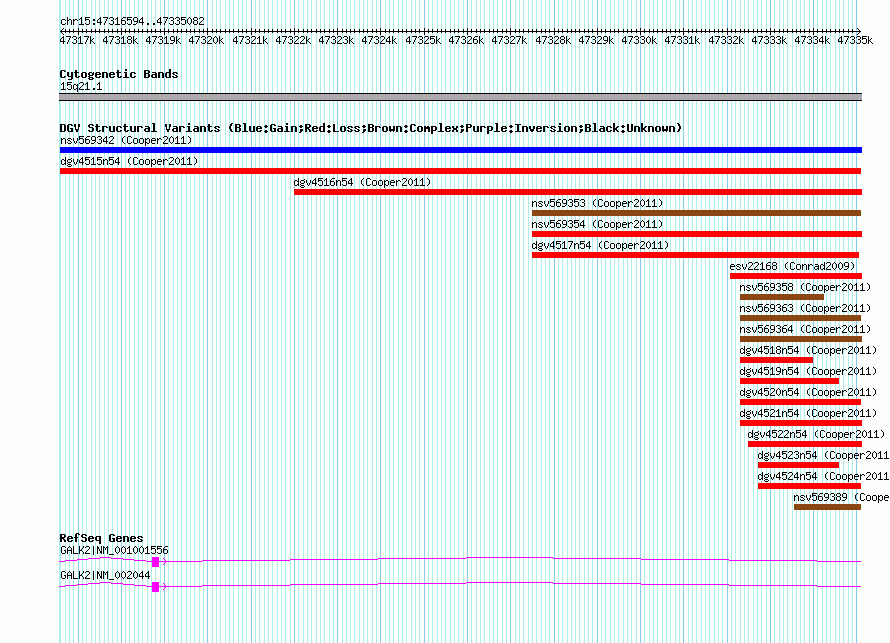
Task: Click the Cytogenetic Bands track title
Action: pos(119,74)
